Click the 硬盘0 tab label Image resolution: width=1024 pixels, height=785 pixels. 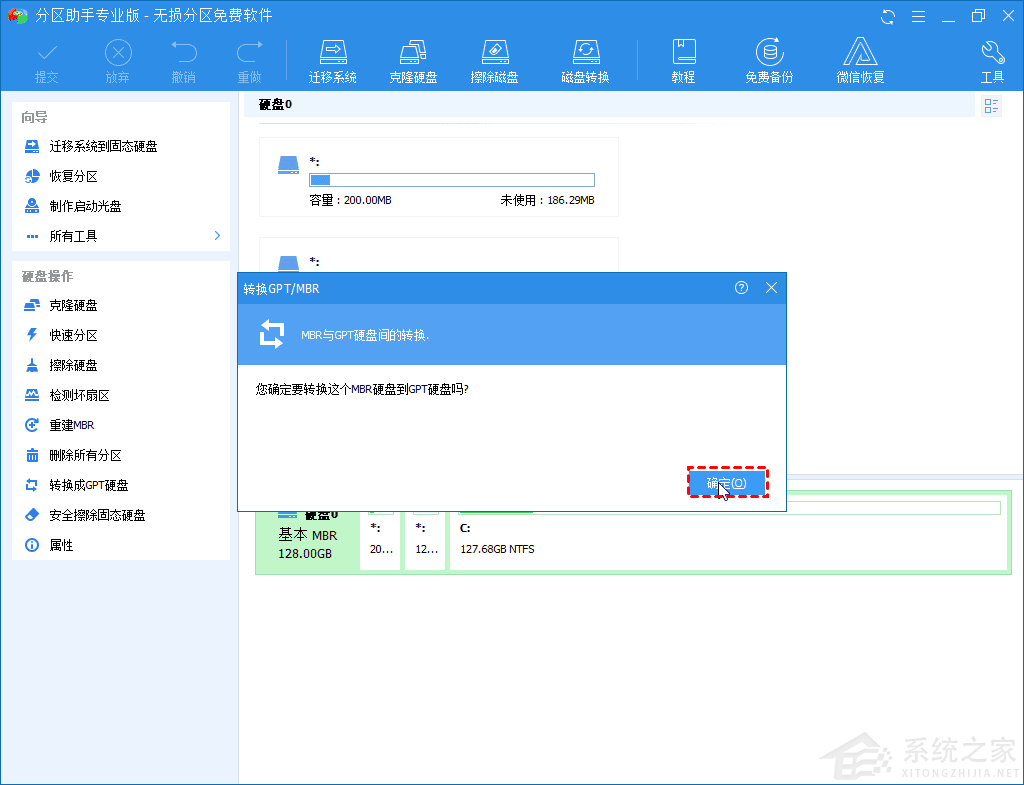273,104
